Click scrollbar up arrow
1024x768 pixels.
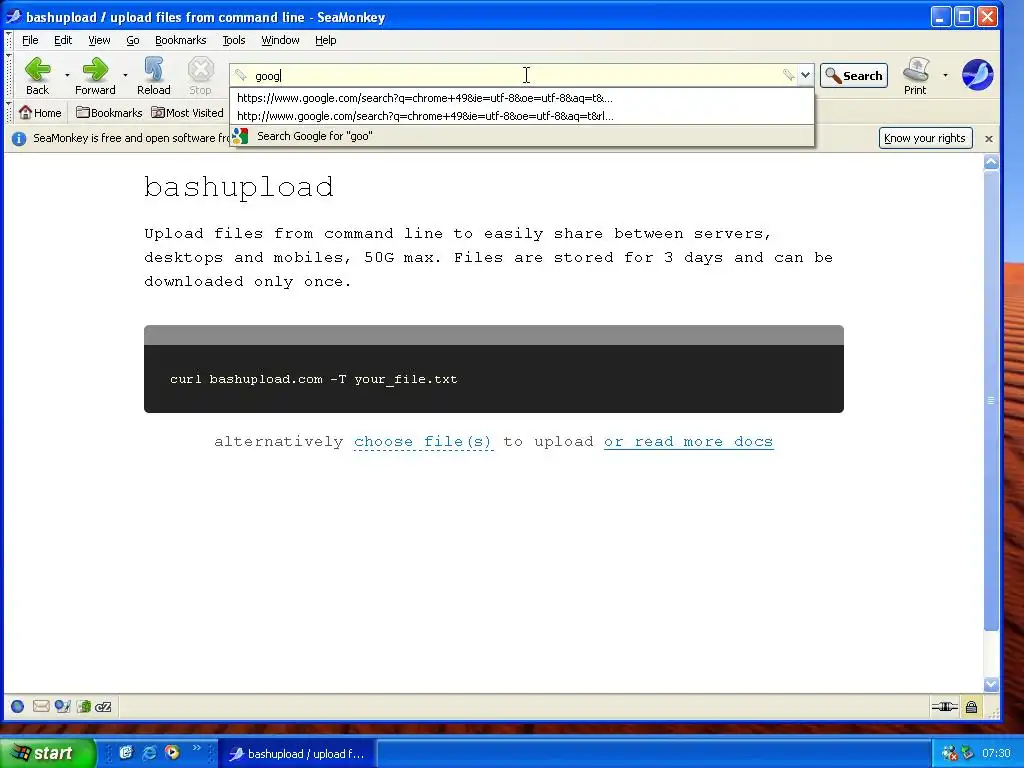(991, 161)
